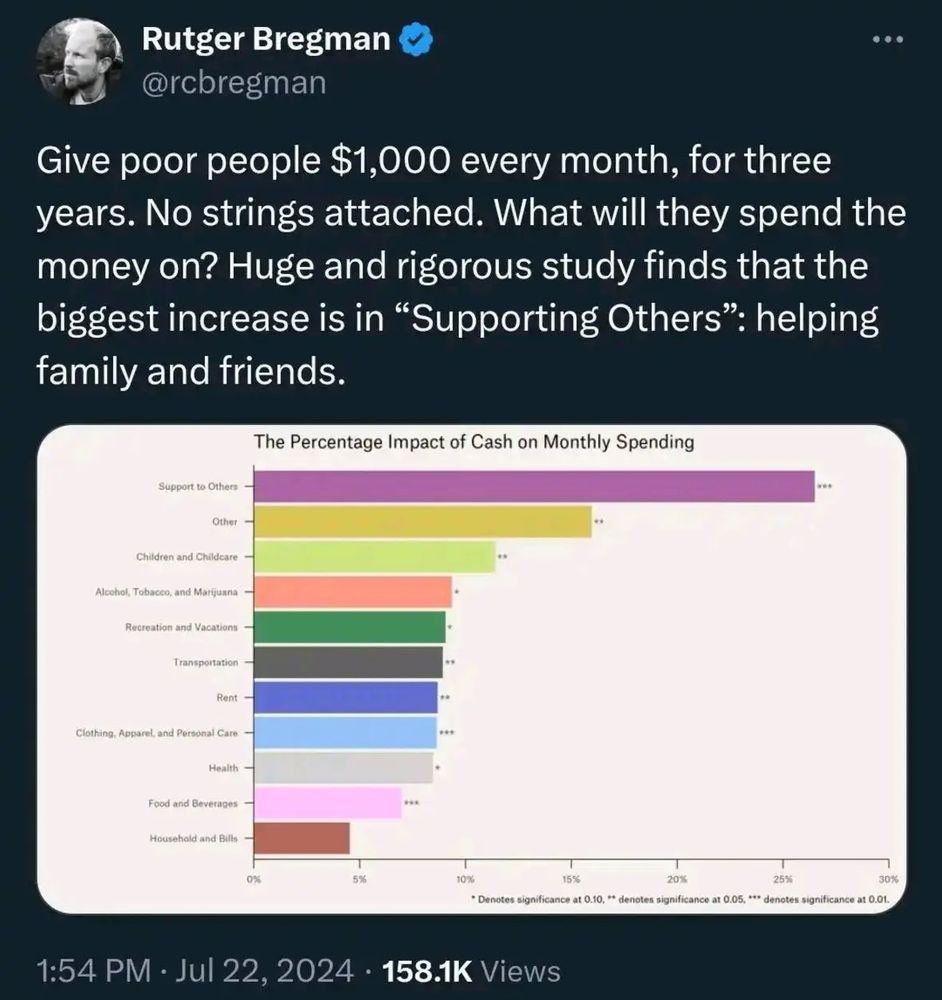Select the Children and Childcare green bar
Viewport: 942px width, 1000px height.
click(375, 557)
